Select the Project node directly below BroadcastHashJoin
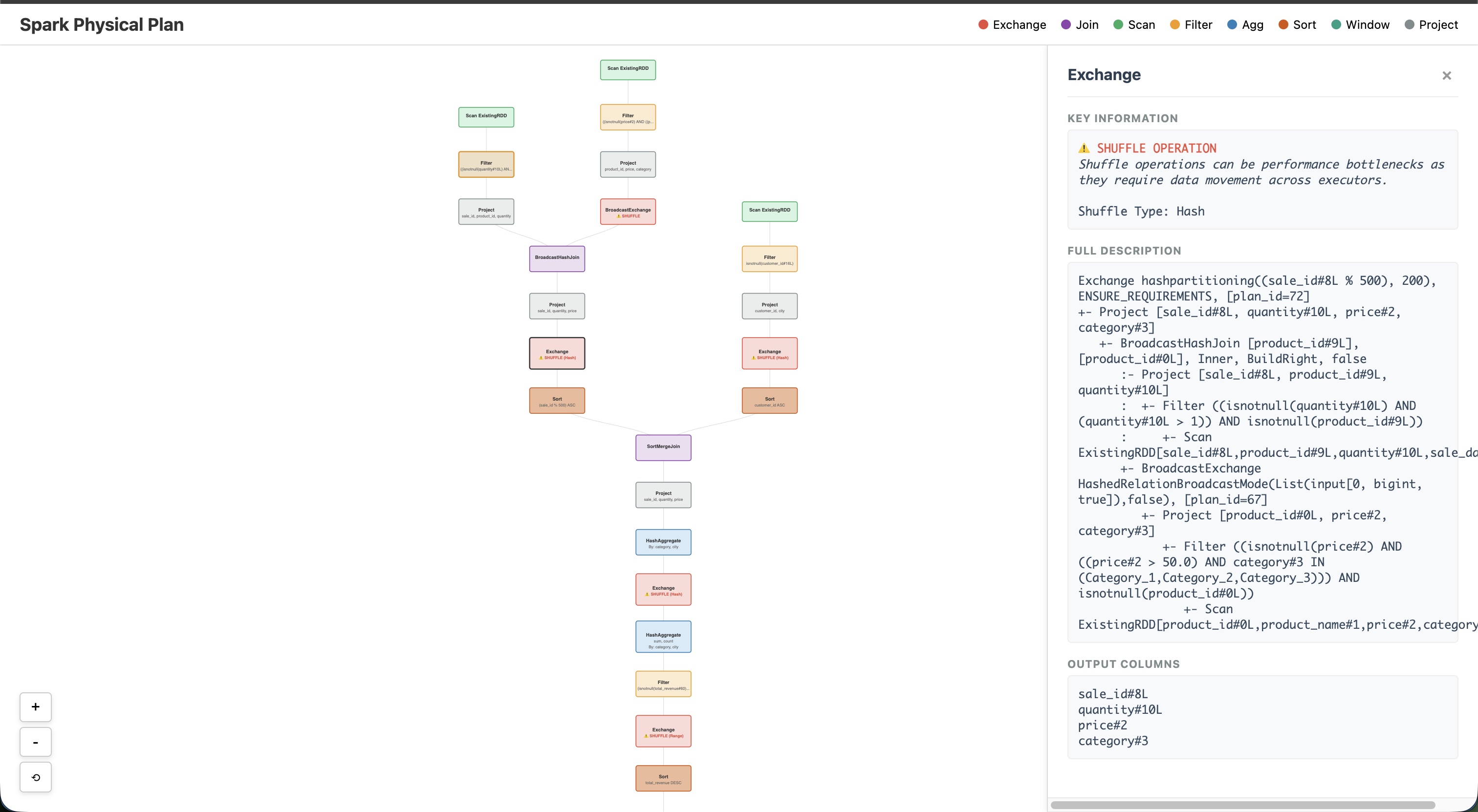The image size is (1478, 812). 557,306
